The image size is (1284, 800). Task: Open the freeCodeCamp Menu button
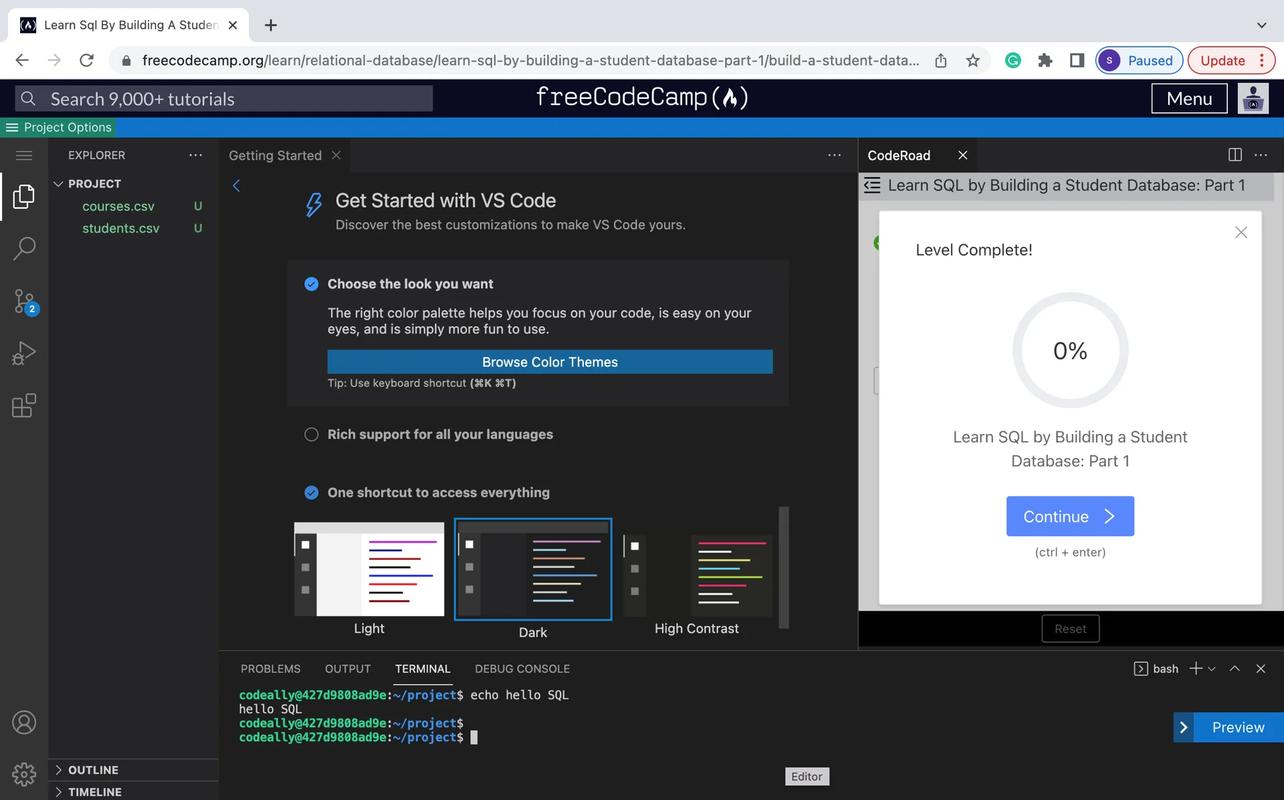(1189, 98)
